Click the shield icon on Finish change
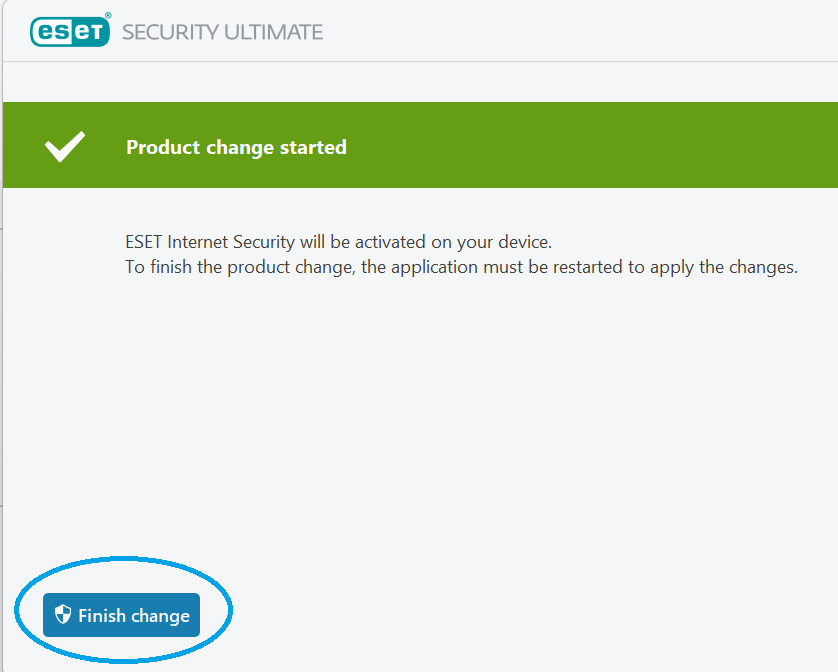Screen dimensions: 838x672 click(x=64, y=615)
